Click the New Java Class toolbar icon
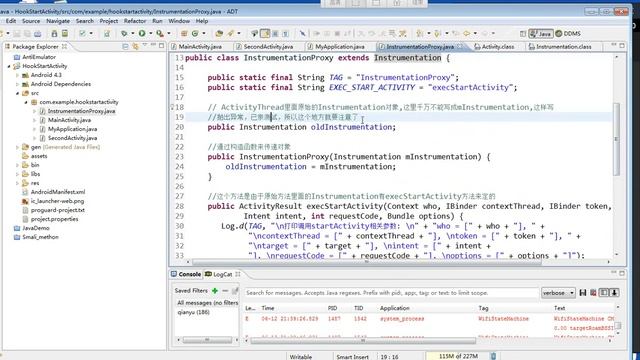Screen dimensions: 640x360 tap(195, 33)
